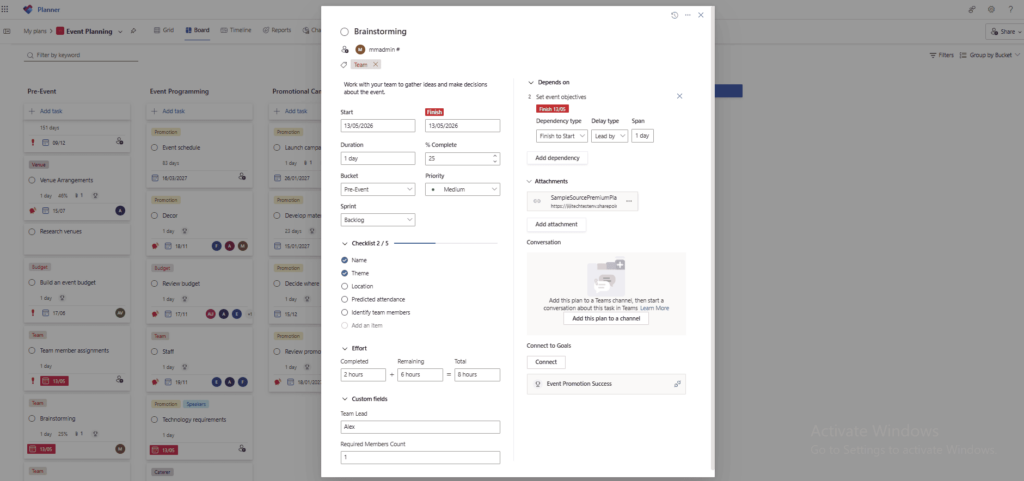
Task: Click the mmadmin avatar in the dialog
Action: tap(360, 50)
